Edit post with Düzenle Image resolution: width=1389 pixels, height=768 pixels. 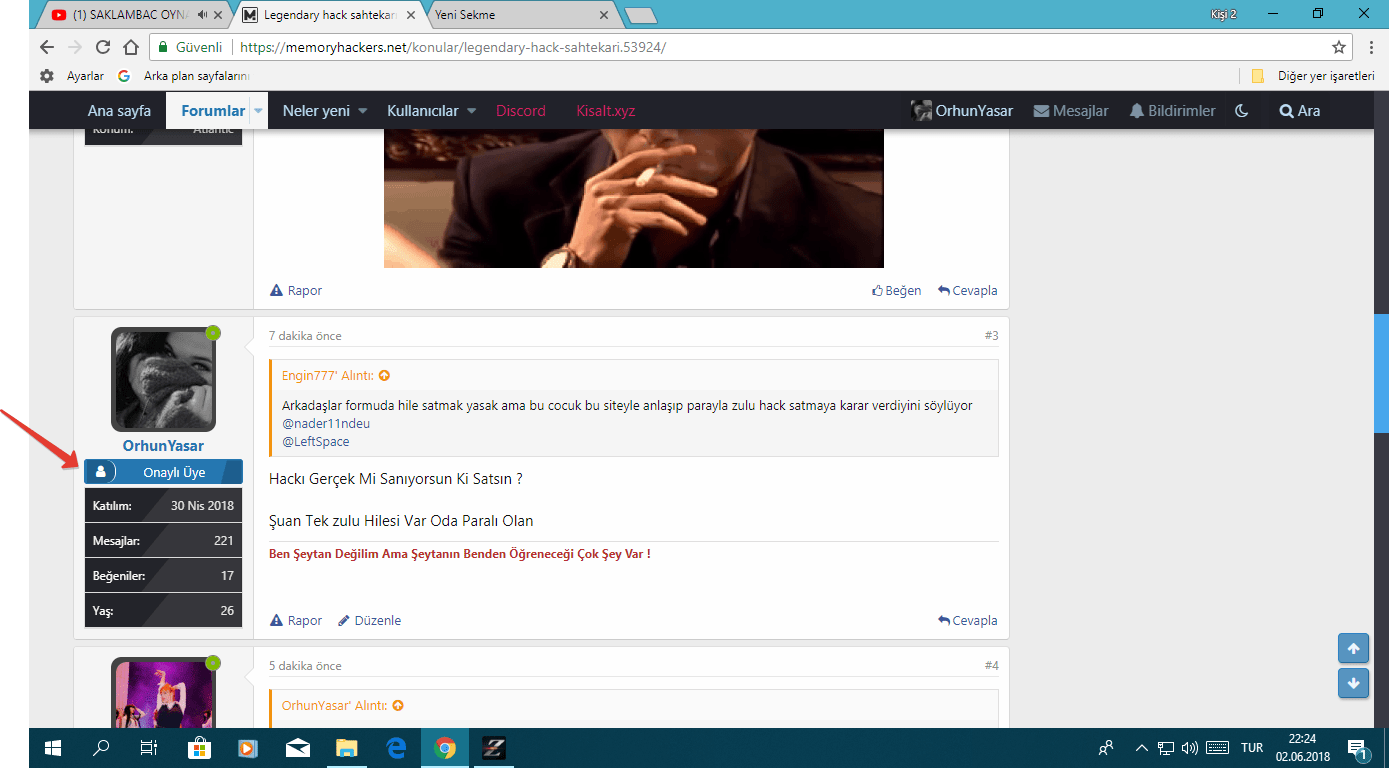click(x=370, y=621)
